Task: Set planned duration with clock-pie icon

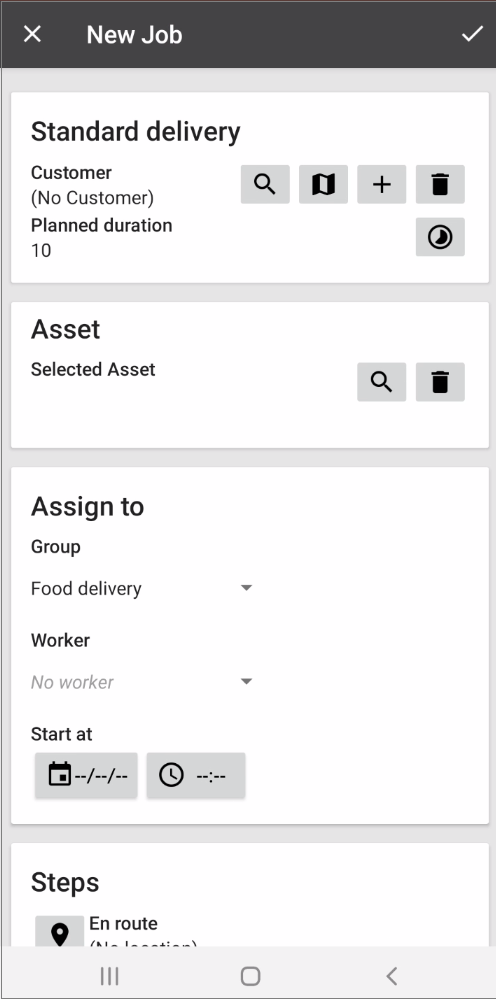Action: (440, 237)
